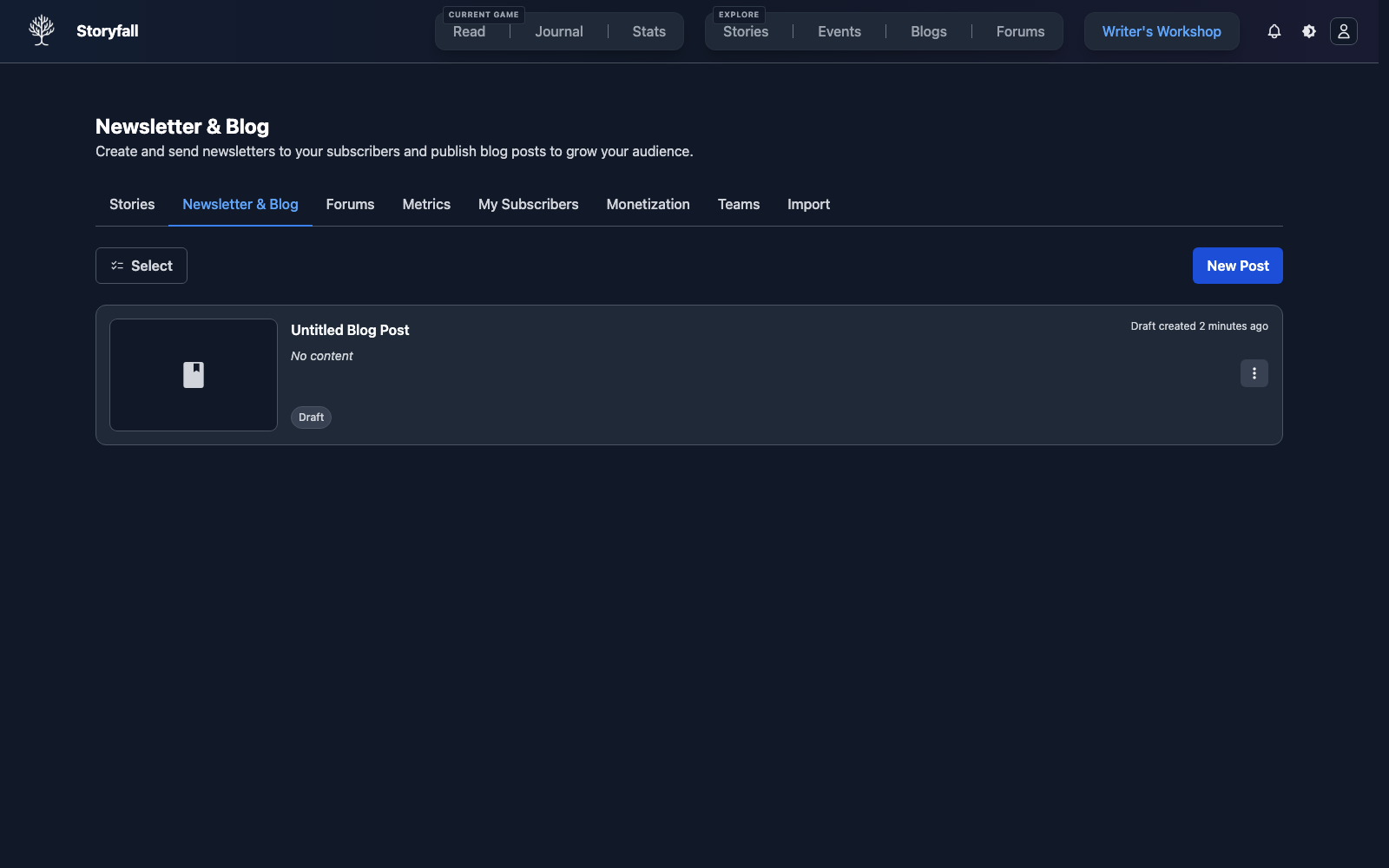Open the Journal link under Current Game
Viewport: 1389px width, 868px height.
[x=558, y=31]
